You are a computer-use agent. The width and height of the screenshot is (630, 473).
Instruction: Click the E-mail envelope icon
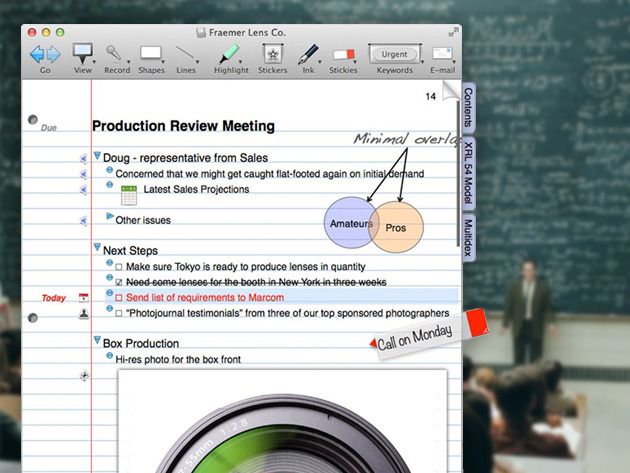[x=442, y=53]
